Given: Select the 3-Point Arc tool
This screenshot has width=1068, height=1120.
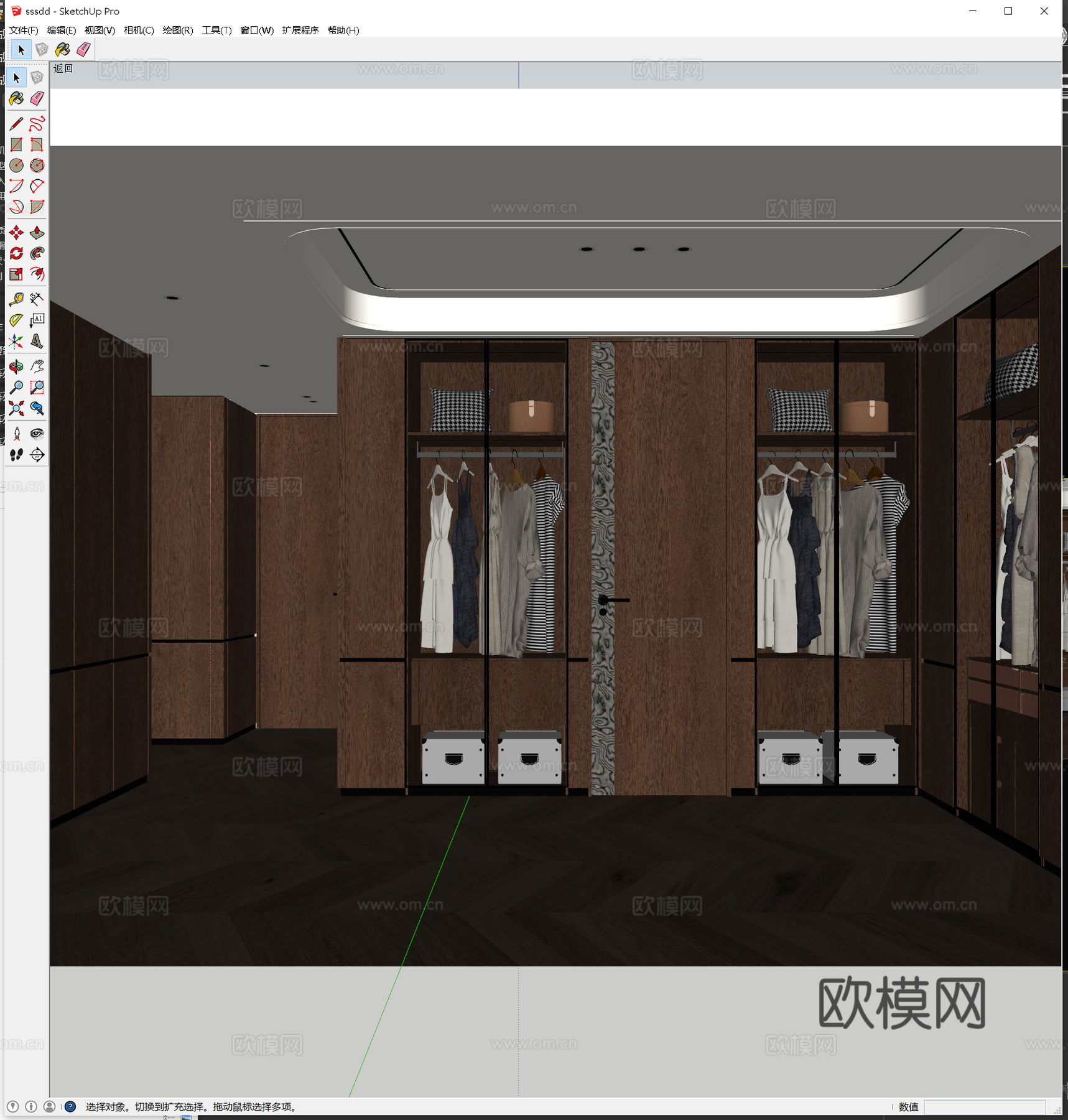Looking at the screenshot, I should coord(17,206).
